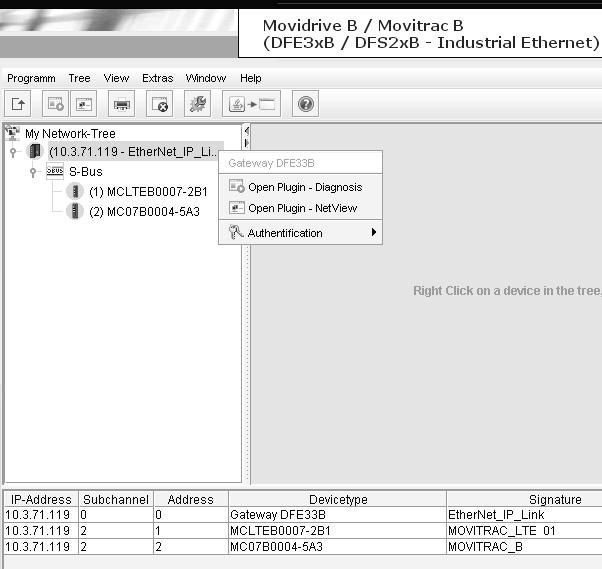The image size is (602, 569).
Task: Open the Tree menu
Action: point(79,78)
